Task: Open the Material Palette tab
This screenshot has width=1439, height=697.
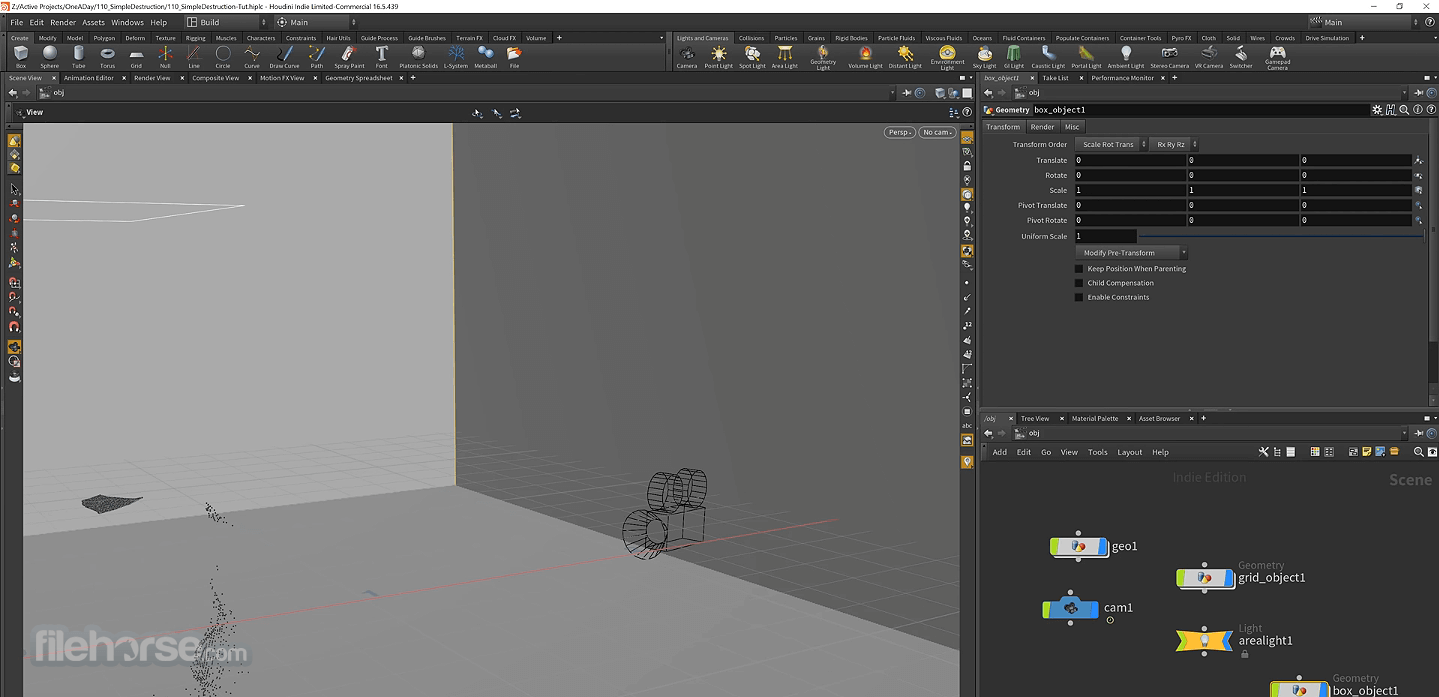Action: [1095, 419]
